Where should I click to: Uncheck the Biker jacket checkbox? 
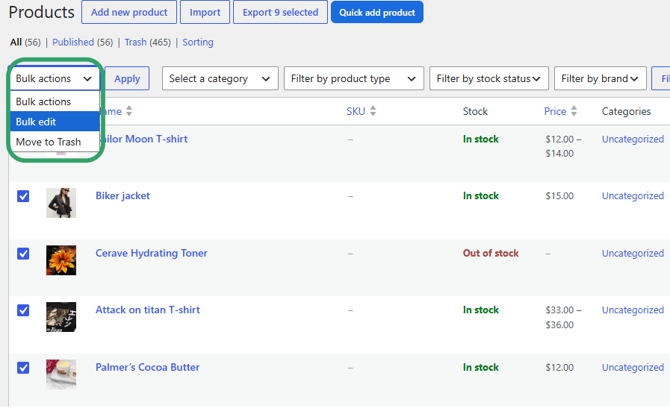(23, 196)
